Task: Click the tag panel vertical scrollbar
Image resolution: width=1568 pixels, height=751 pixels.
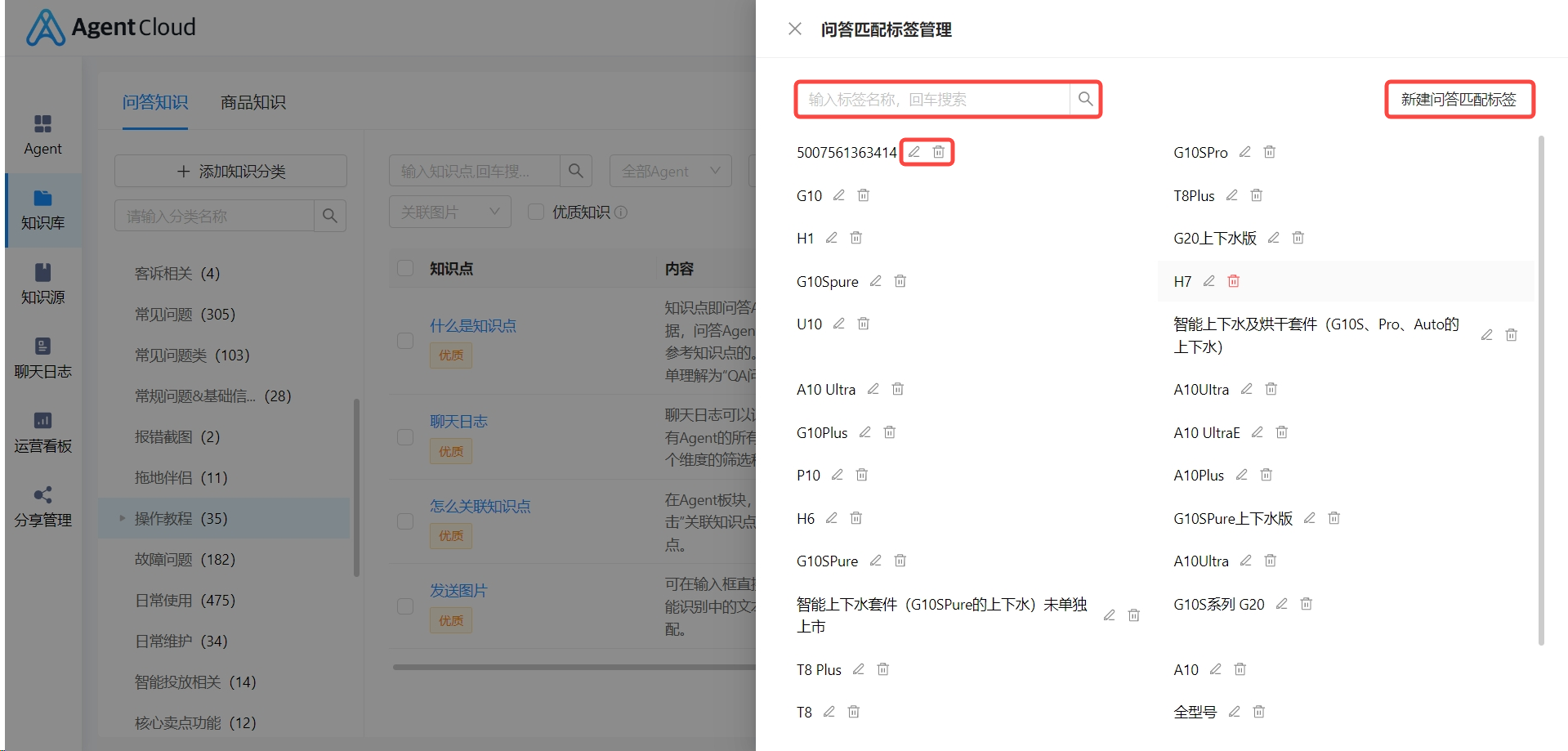Action: (1541, 391)
